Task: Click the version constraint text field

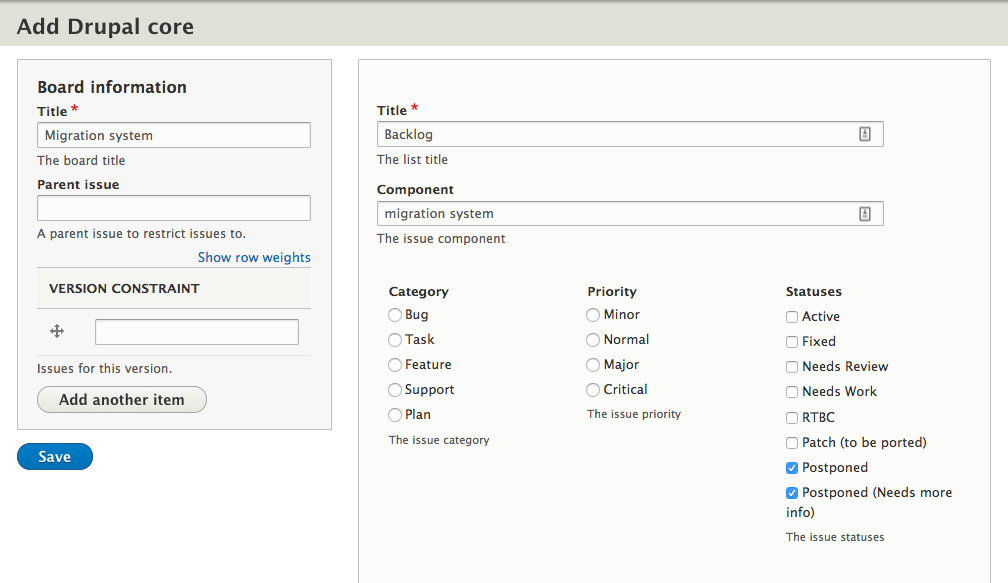Action: pyautogui.click(x=197, y=332)
